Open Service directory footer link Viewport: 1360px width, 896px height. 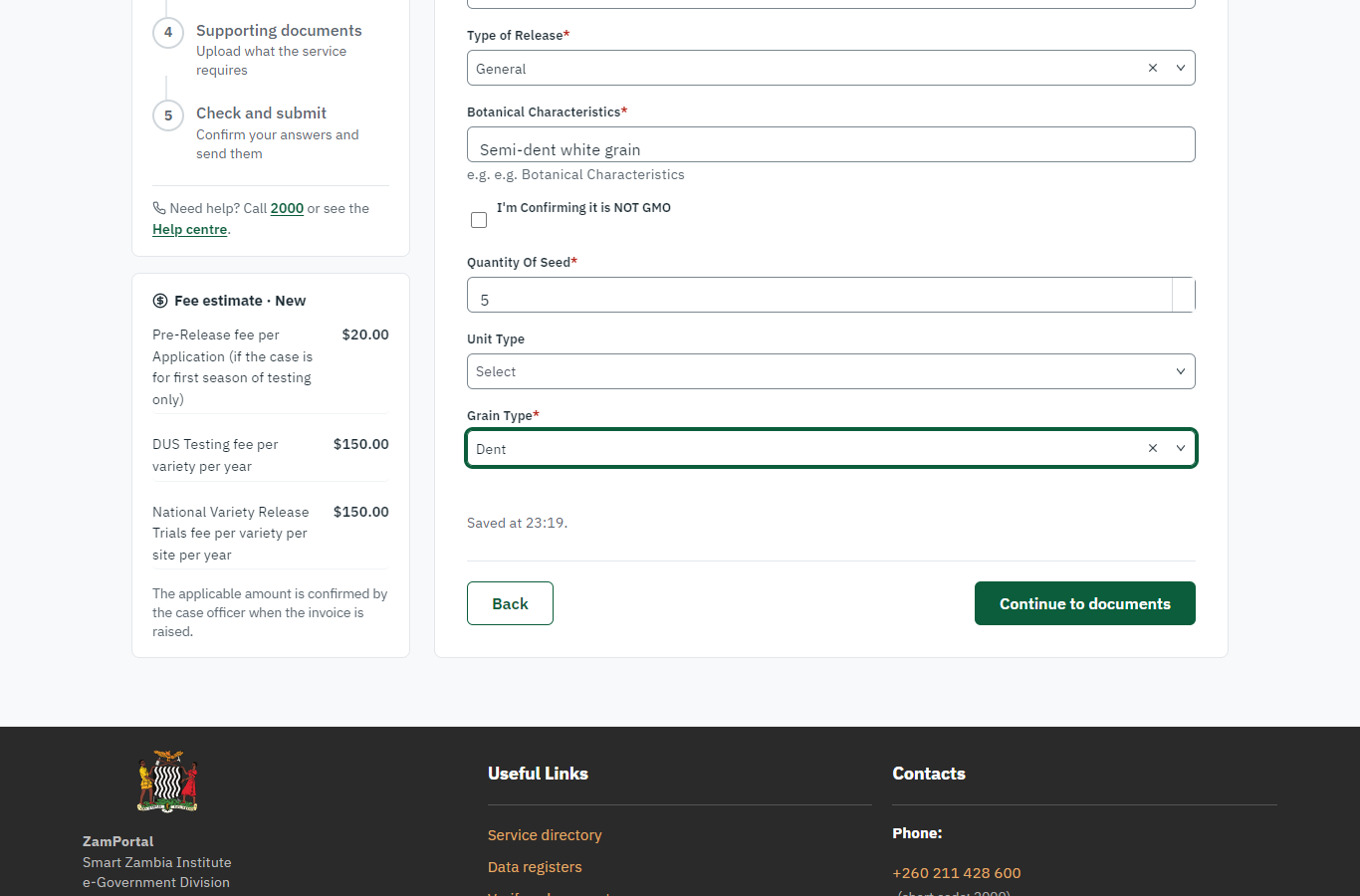pyautogui.click(x=545, y=835)
